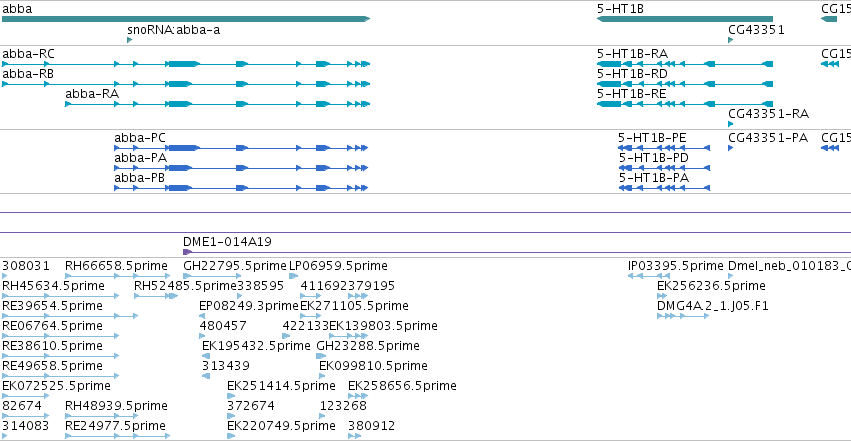This screenshot has height=441, width=851.
Task: Select the 5-HT1B-PE protein label
Action: click(652, 138)
